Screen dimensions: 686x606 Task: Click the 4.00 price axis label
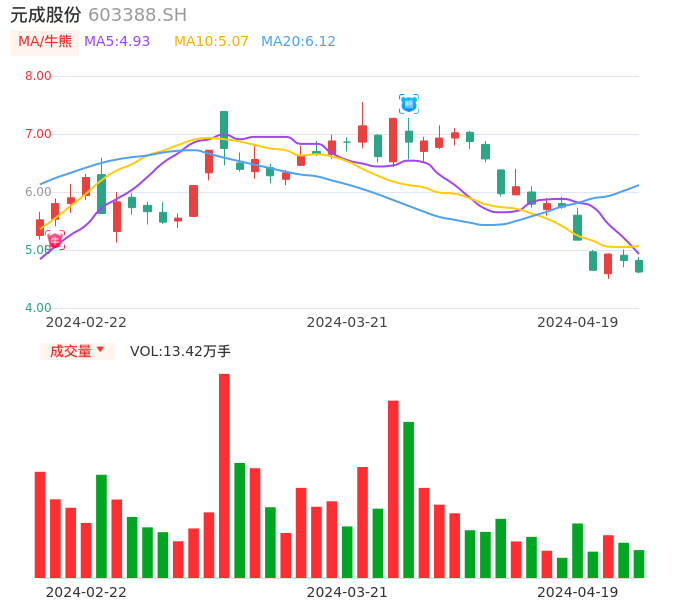38,308
